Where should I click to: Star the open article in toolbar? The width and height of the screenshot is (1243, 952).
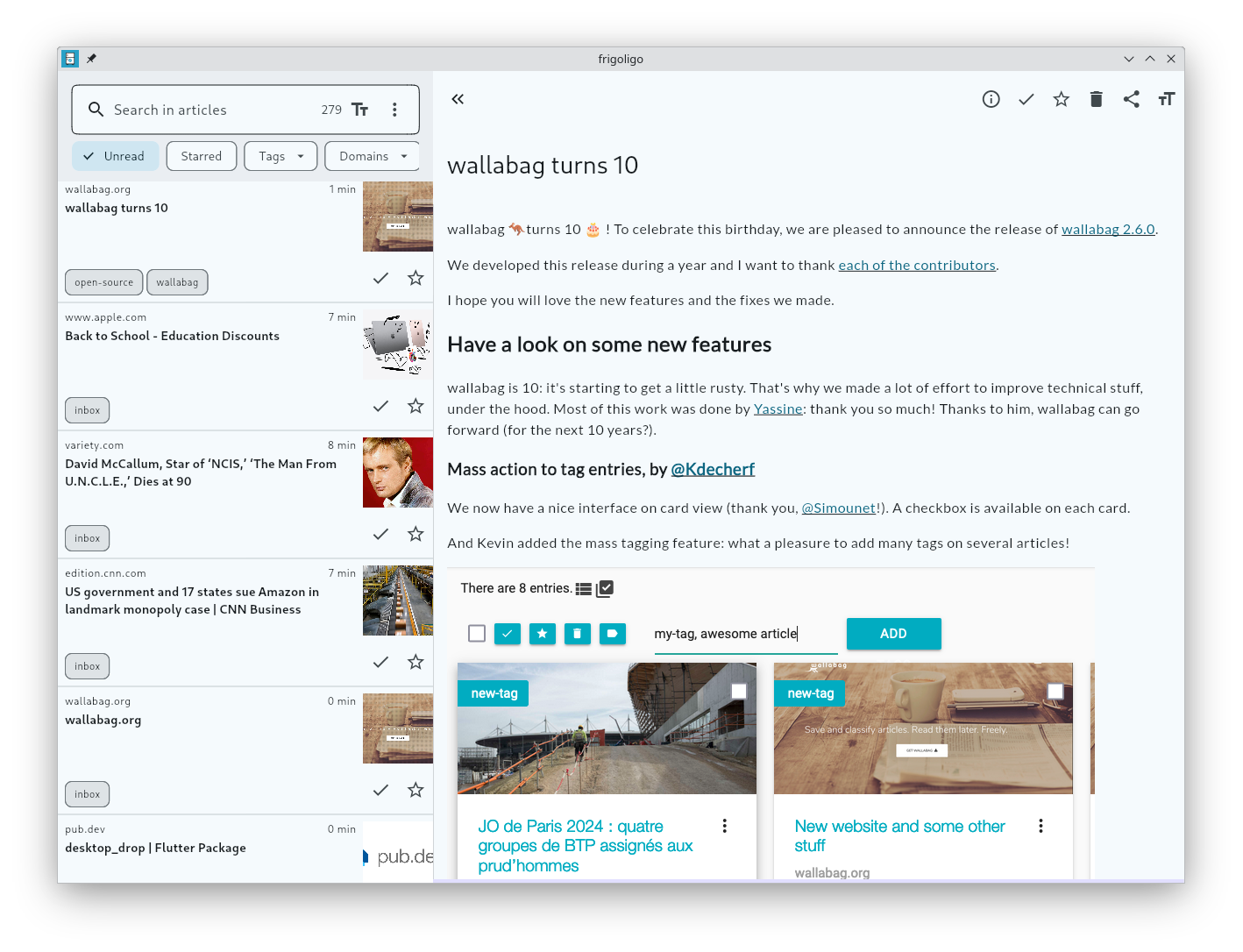(x=1061, y=99)
